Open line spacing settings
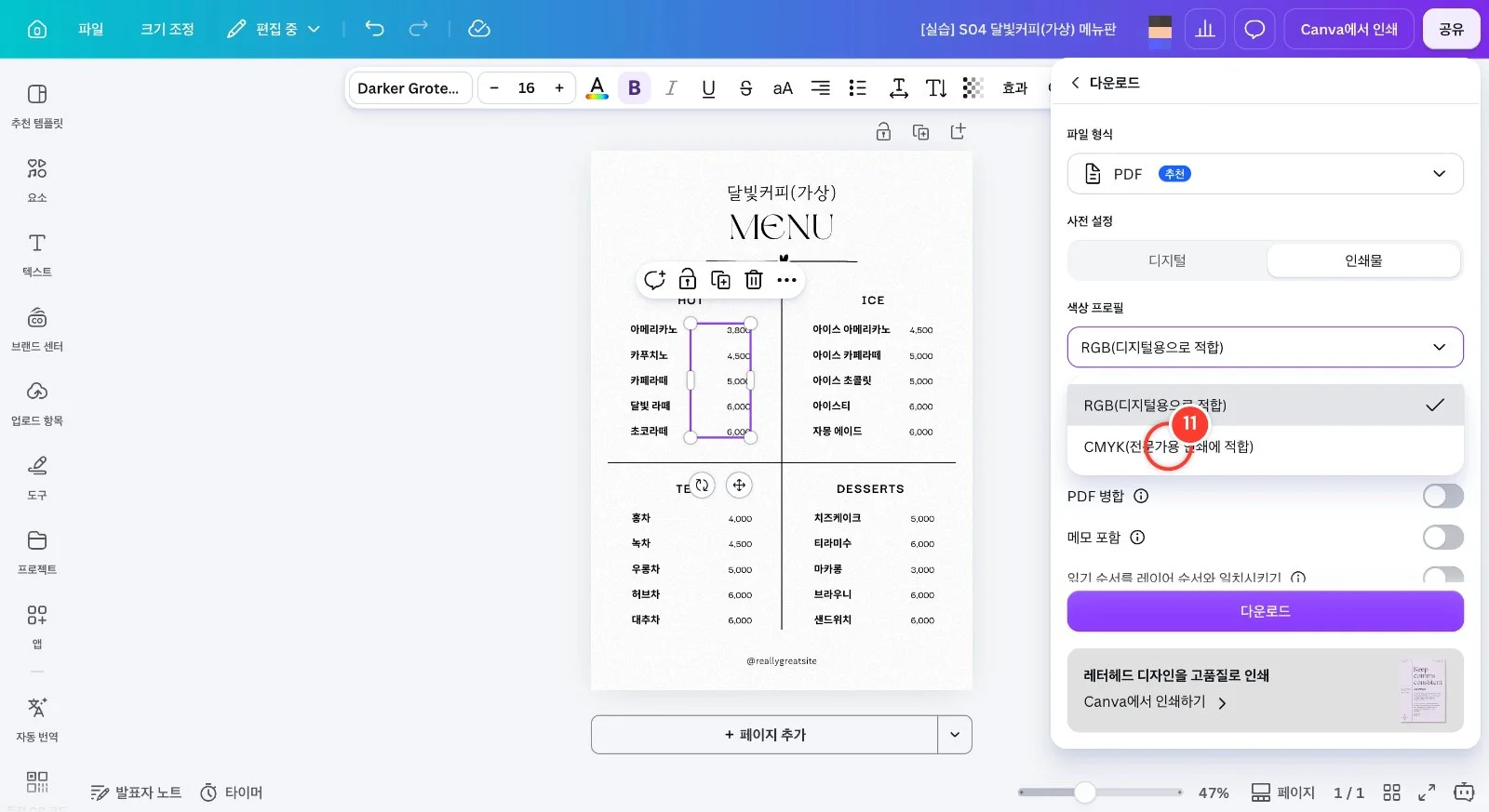The image size is (1489, 812). (898, 88)
